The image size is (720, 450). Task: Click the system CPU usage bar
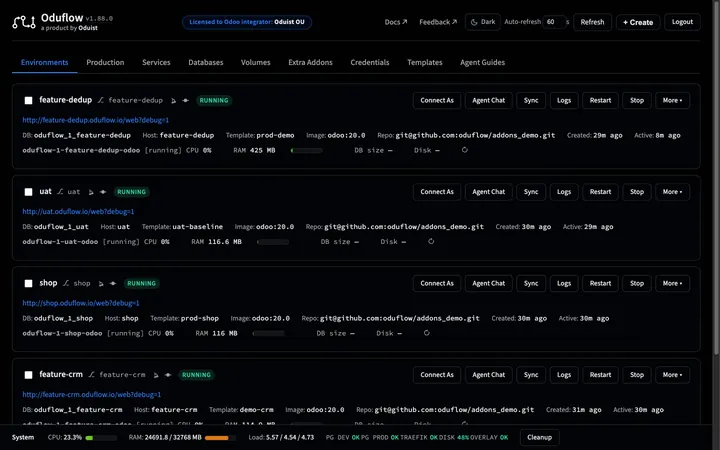point(101,438)
